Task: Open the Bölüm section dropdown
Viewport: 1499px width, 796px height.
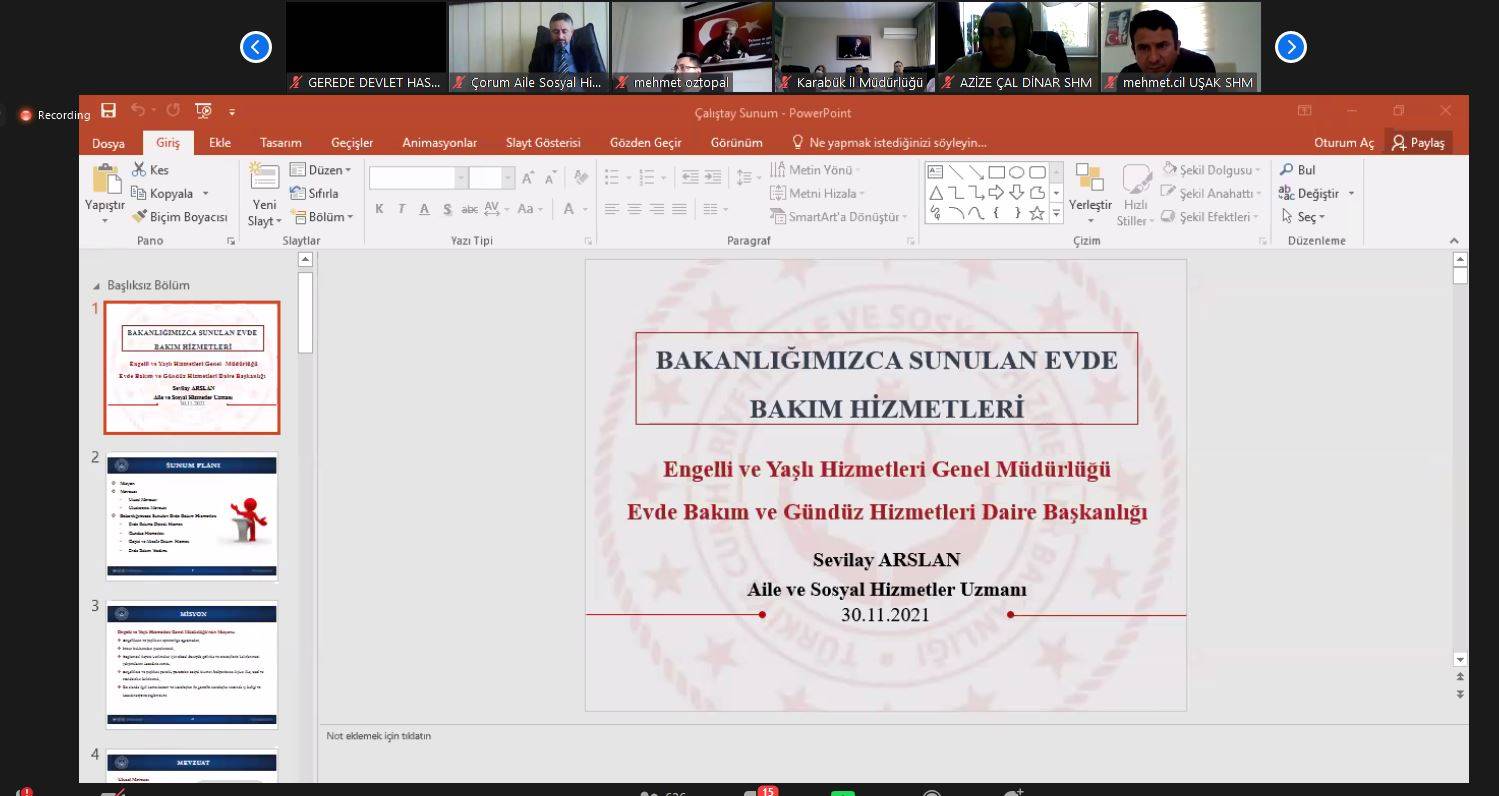Action: point(322,217)
